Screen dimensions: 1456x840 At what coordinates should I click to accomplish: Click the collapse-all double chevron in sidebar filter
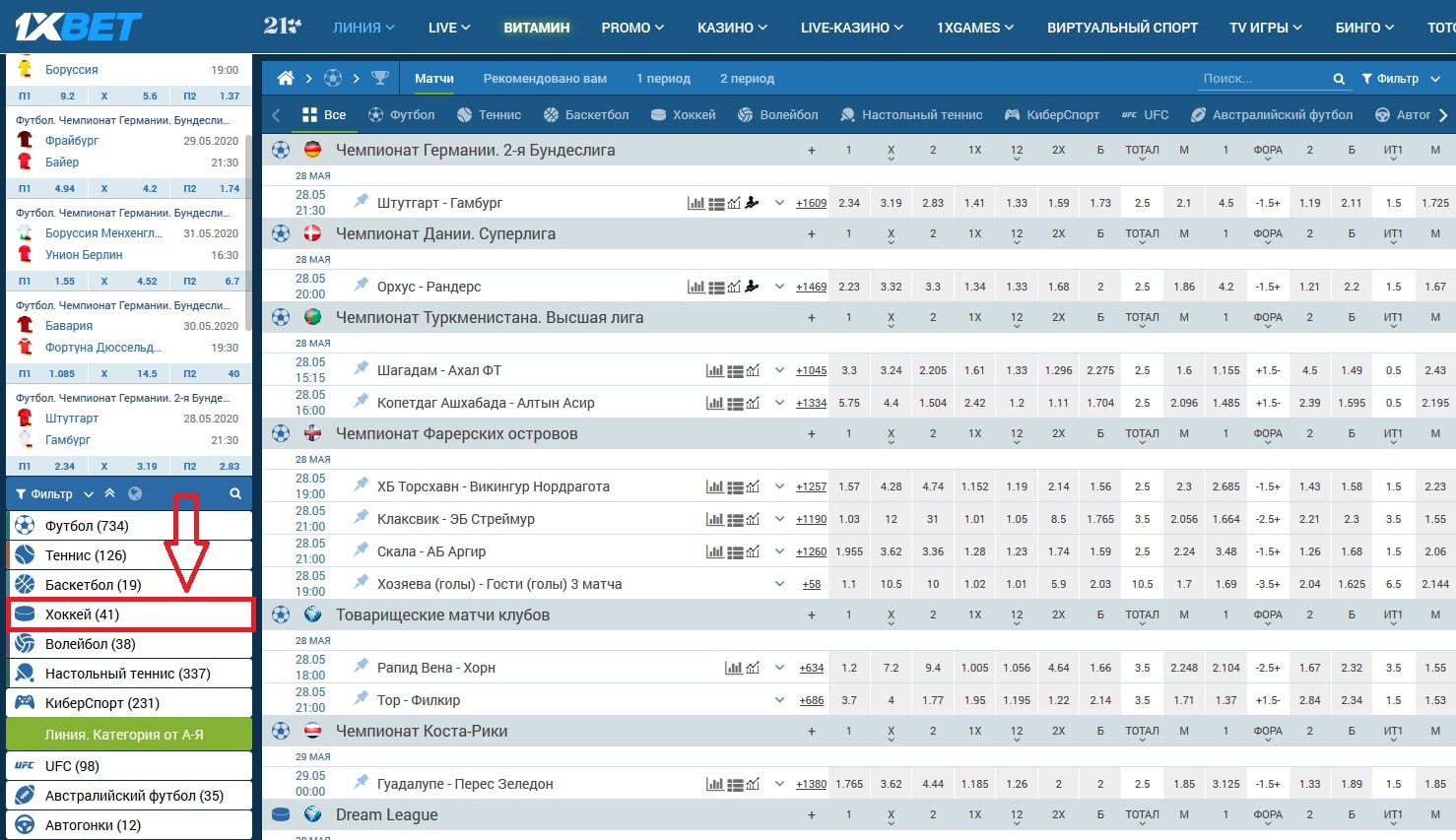[x=109, y=493]
